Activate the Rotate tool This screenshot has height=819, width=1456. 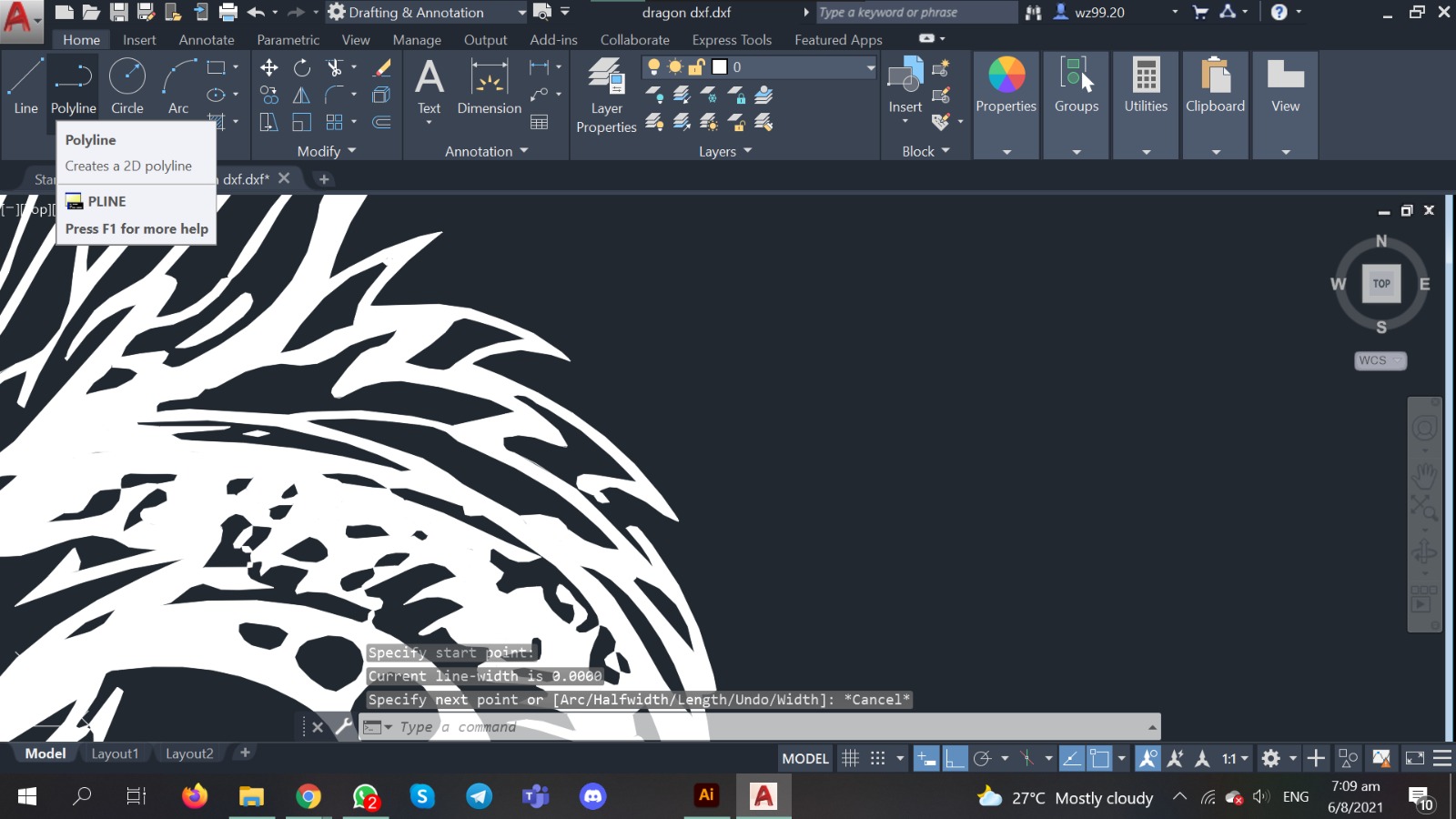tap(302, 67)
